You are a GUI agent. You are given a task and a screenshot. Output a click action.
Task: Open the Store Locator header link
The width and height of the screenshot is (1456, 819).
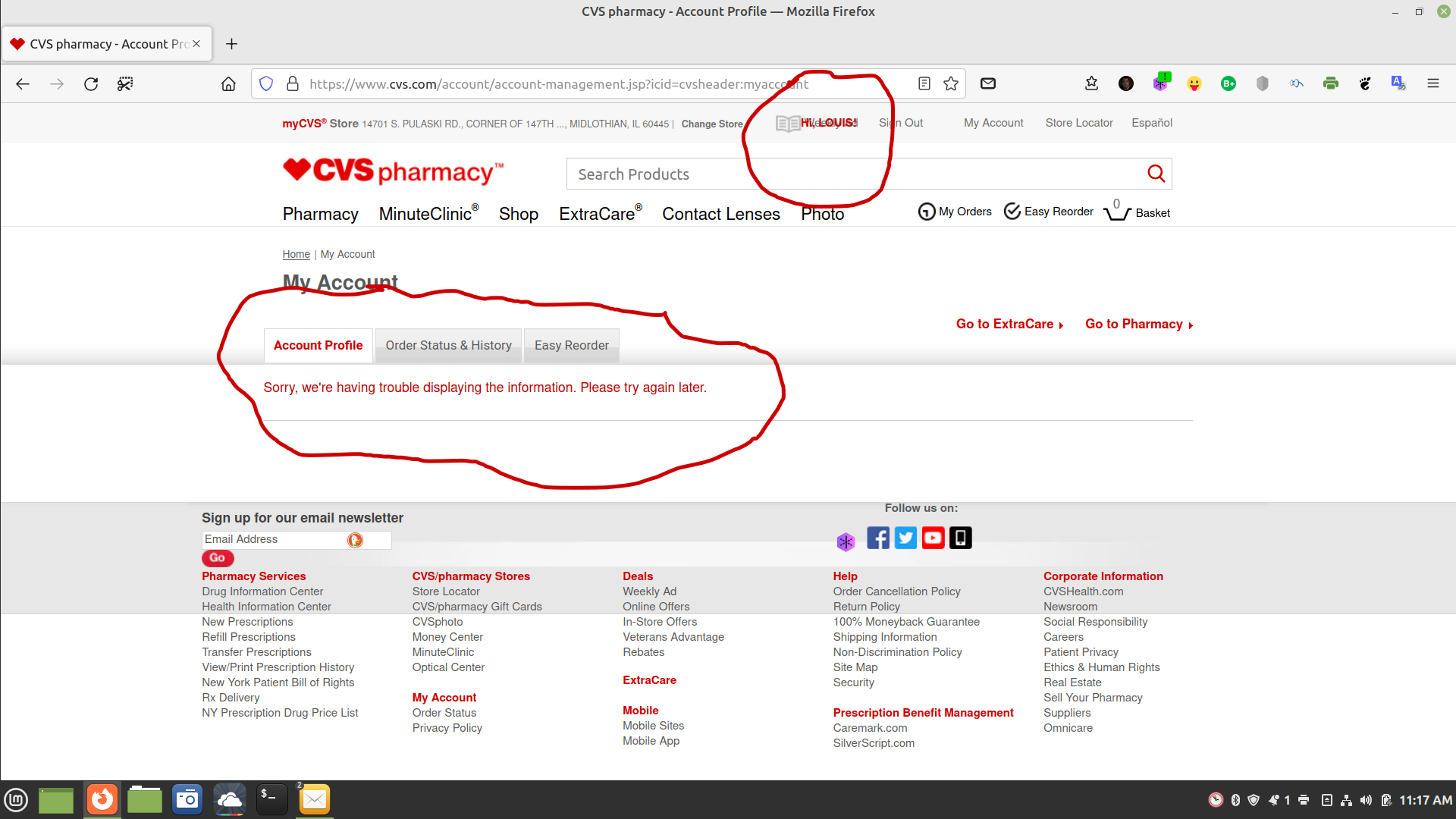point(1079,123)
